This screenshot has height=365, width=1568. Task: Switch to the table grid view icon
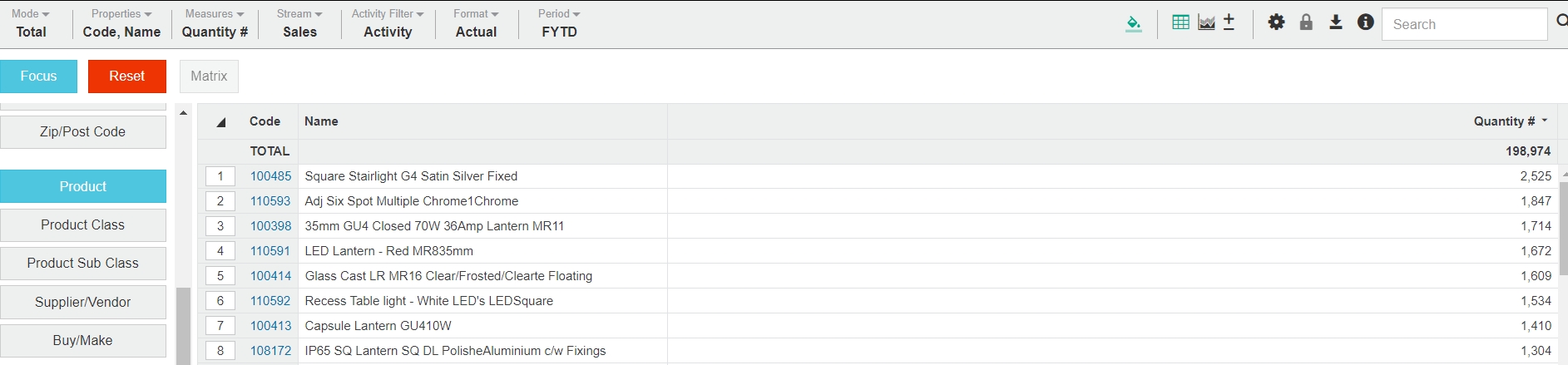coord(1180,22)
